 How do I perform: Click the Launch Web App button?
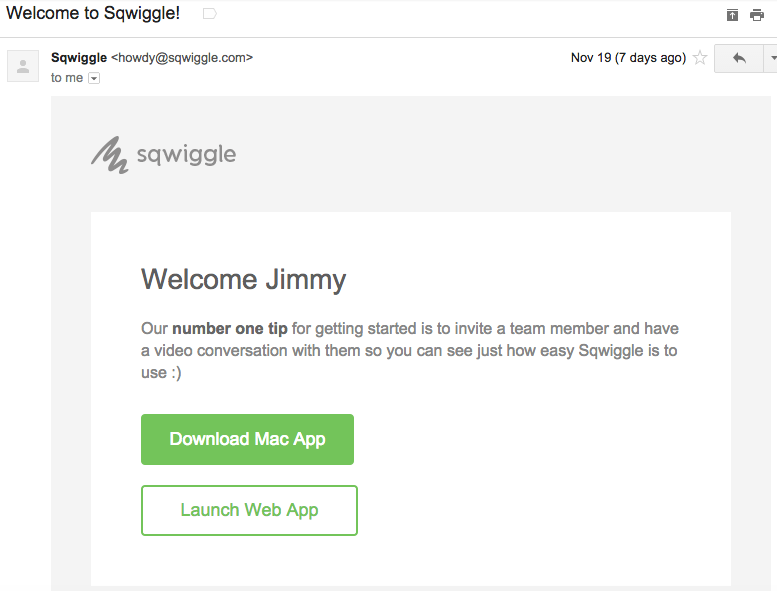pos(249,510)
